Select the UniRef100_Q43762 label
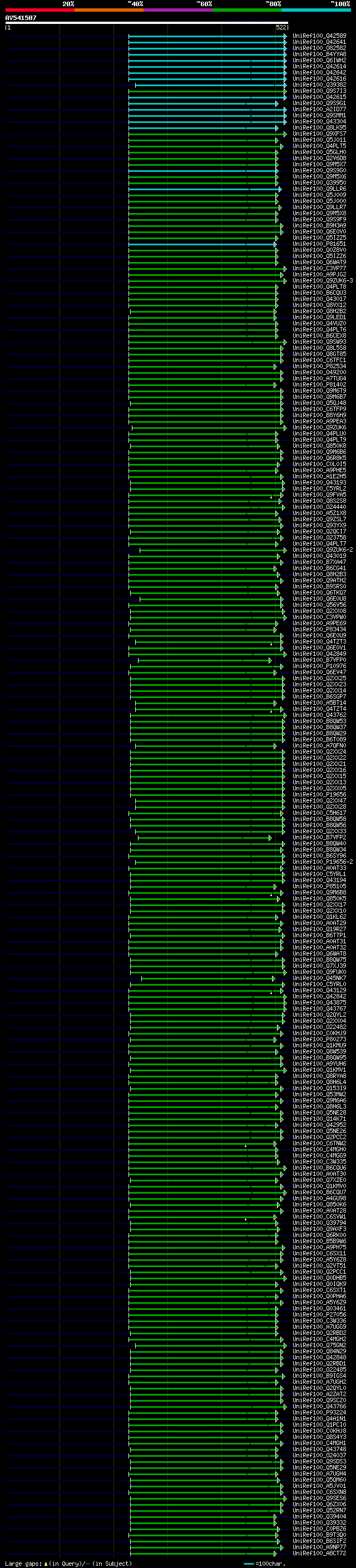 click(x=319, y=715)
